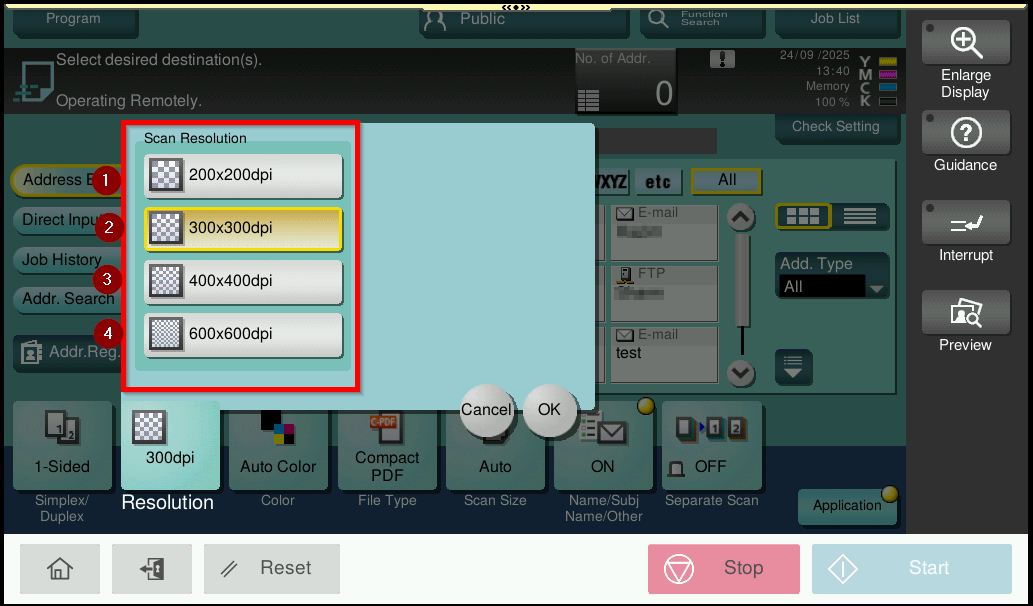This screenshot has width=1033, height=606.
Task: Confirm resolution with OK button
Action: click(549, 410)
